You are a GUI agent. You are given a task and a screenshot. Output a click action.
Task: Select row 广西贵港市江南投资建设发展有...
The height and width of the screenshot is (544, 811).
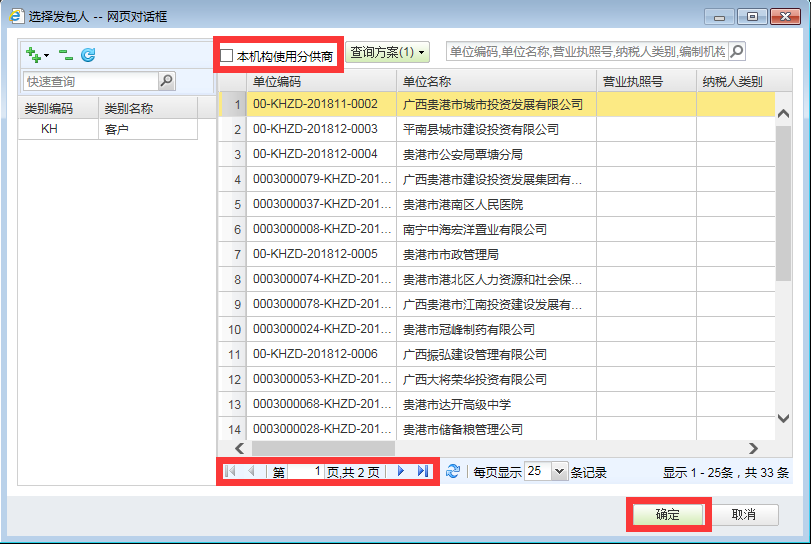coord(497,304)
